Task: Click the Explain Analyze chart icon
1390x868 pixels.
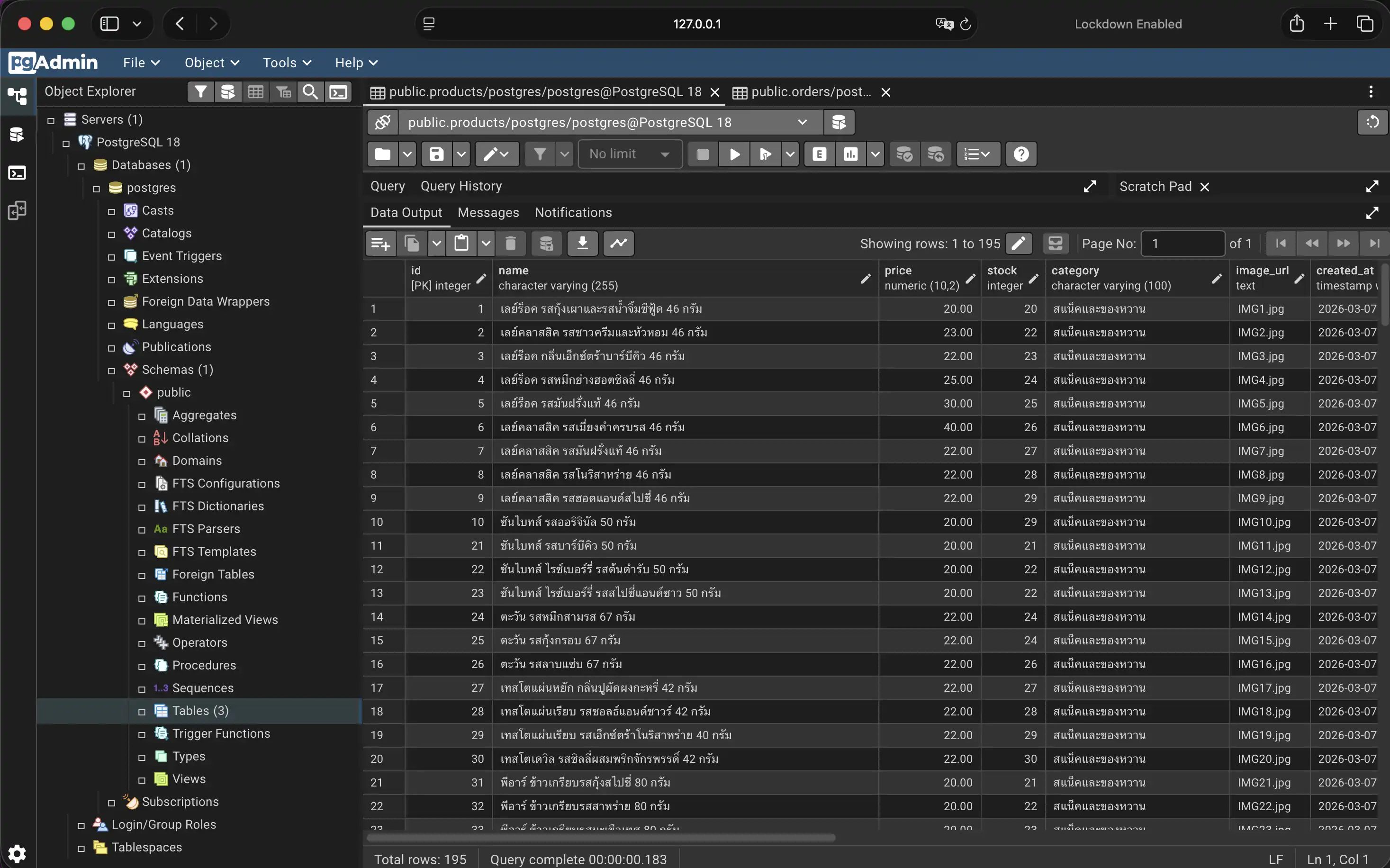Action: (x=850, y=154)
